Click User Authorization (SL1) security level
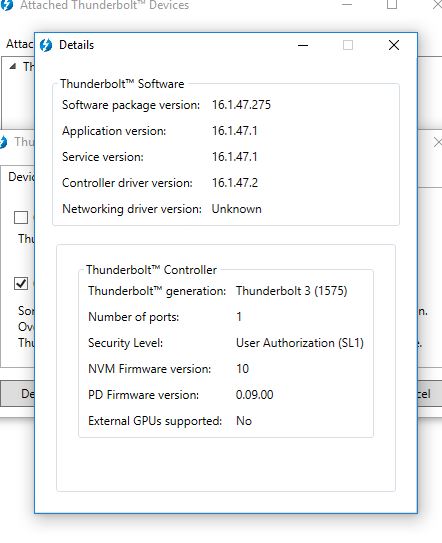Screen dimensions: 442x543 pos(300,342)
